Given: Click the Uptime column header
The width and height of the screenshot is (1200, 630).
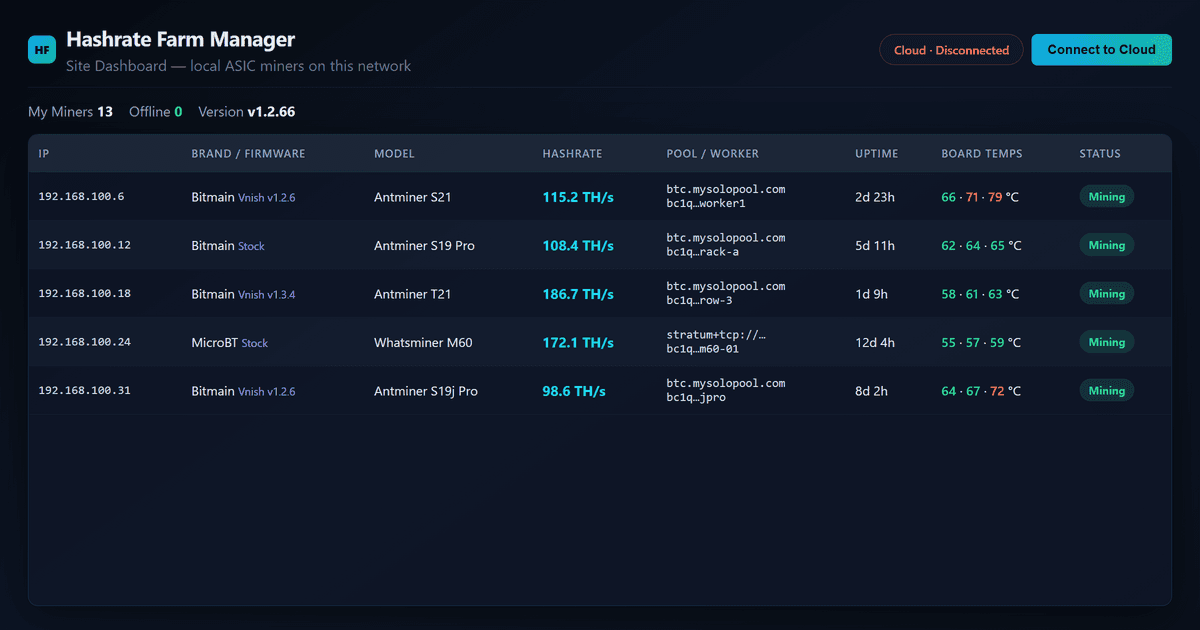Looking at the screenshot, I should pyautogui.click(x=877, y=154).
